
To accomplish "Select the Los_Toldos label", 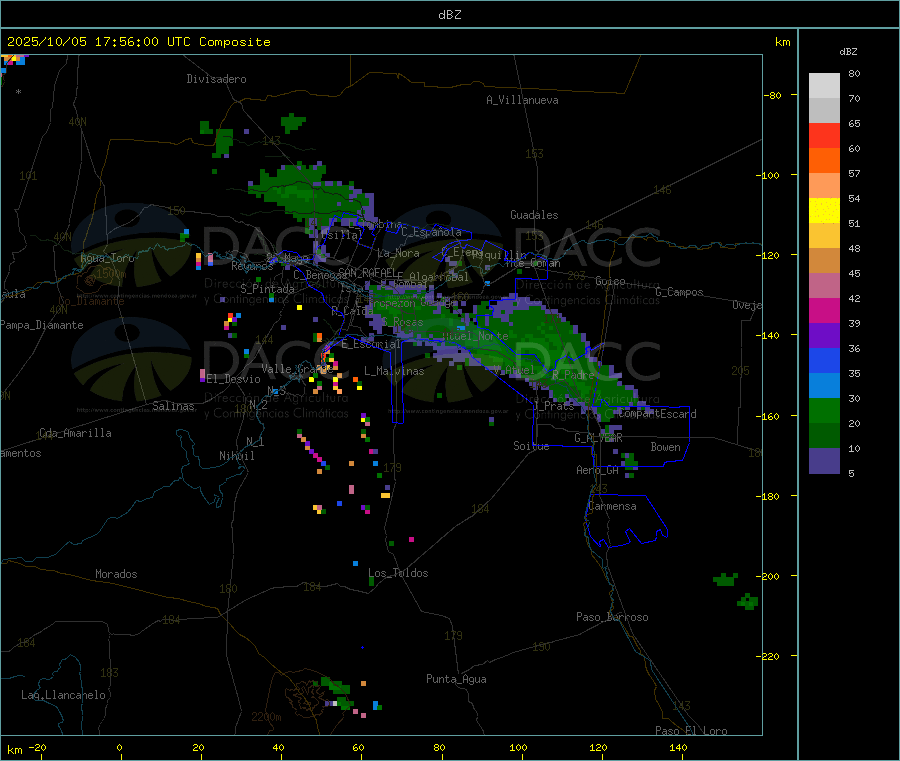I will point(398,573).
